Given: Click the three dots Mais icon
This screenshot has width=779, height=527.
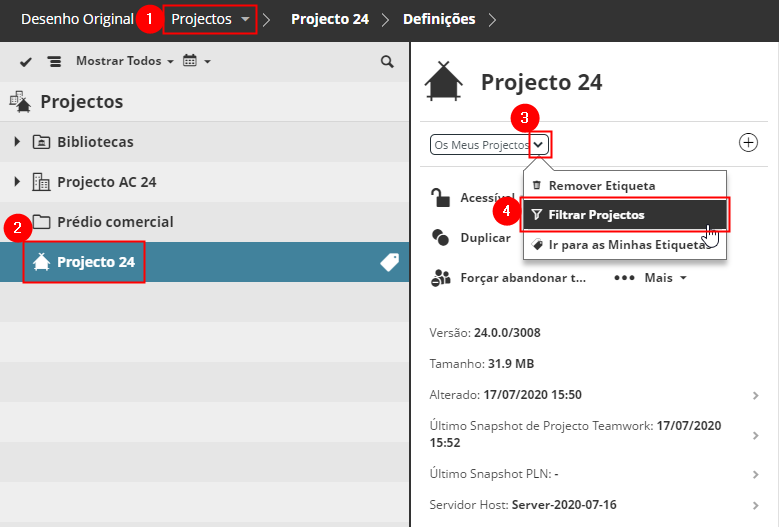Looking at the screenshot, I should point(624,278).
